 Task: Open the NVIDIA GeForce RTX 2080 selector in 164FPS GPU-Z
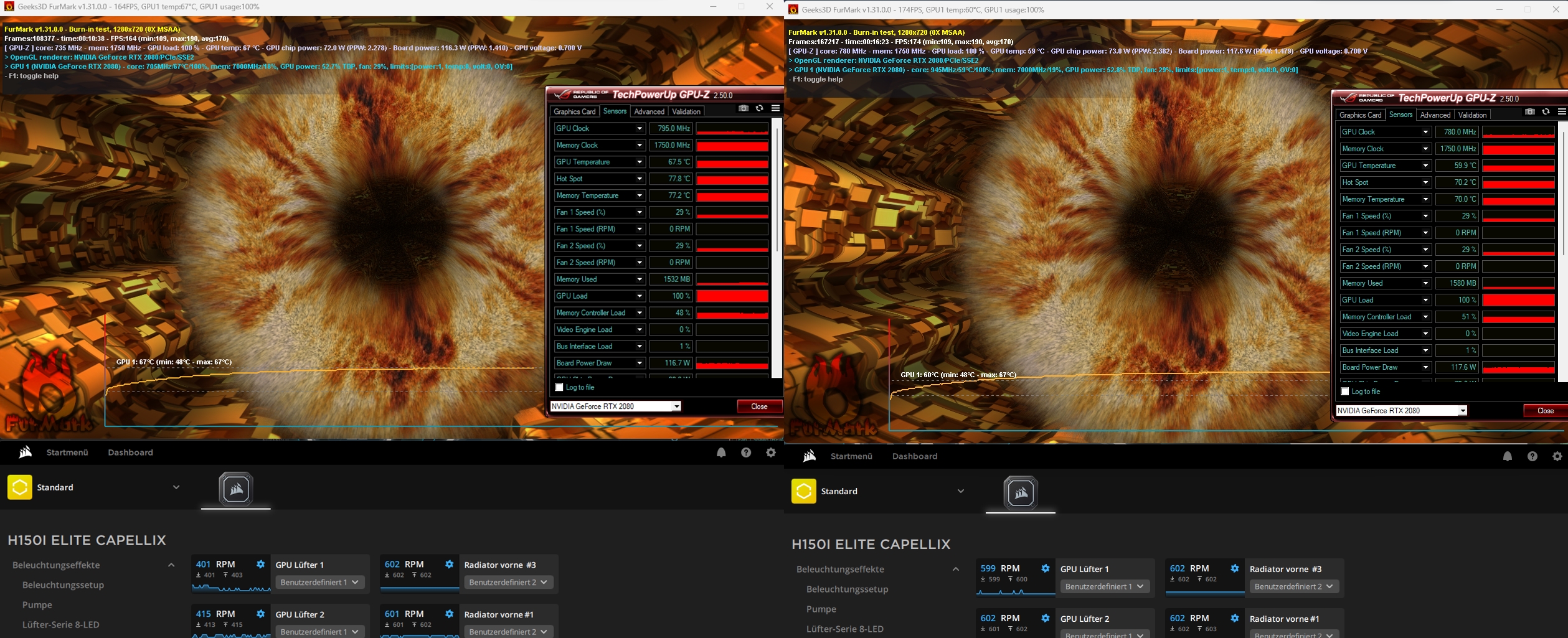615,406
